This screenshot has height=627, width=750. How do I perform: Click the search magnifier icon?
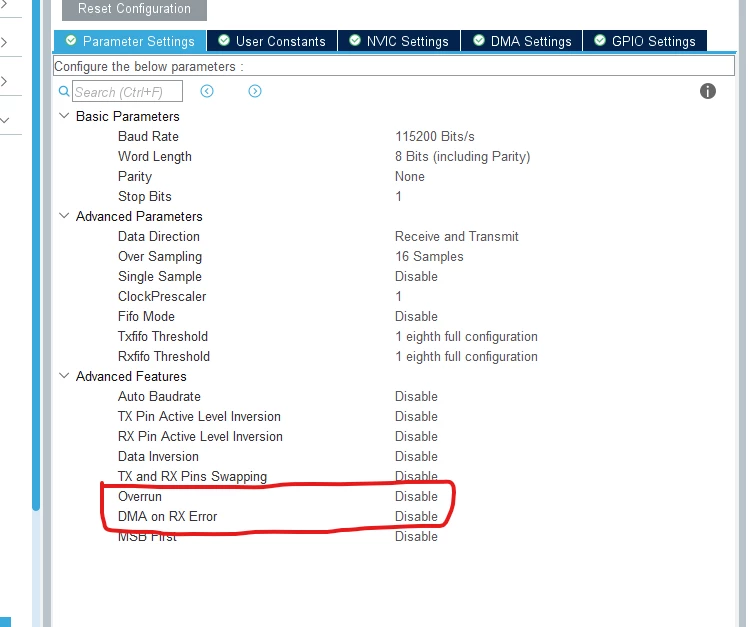64,91
